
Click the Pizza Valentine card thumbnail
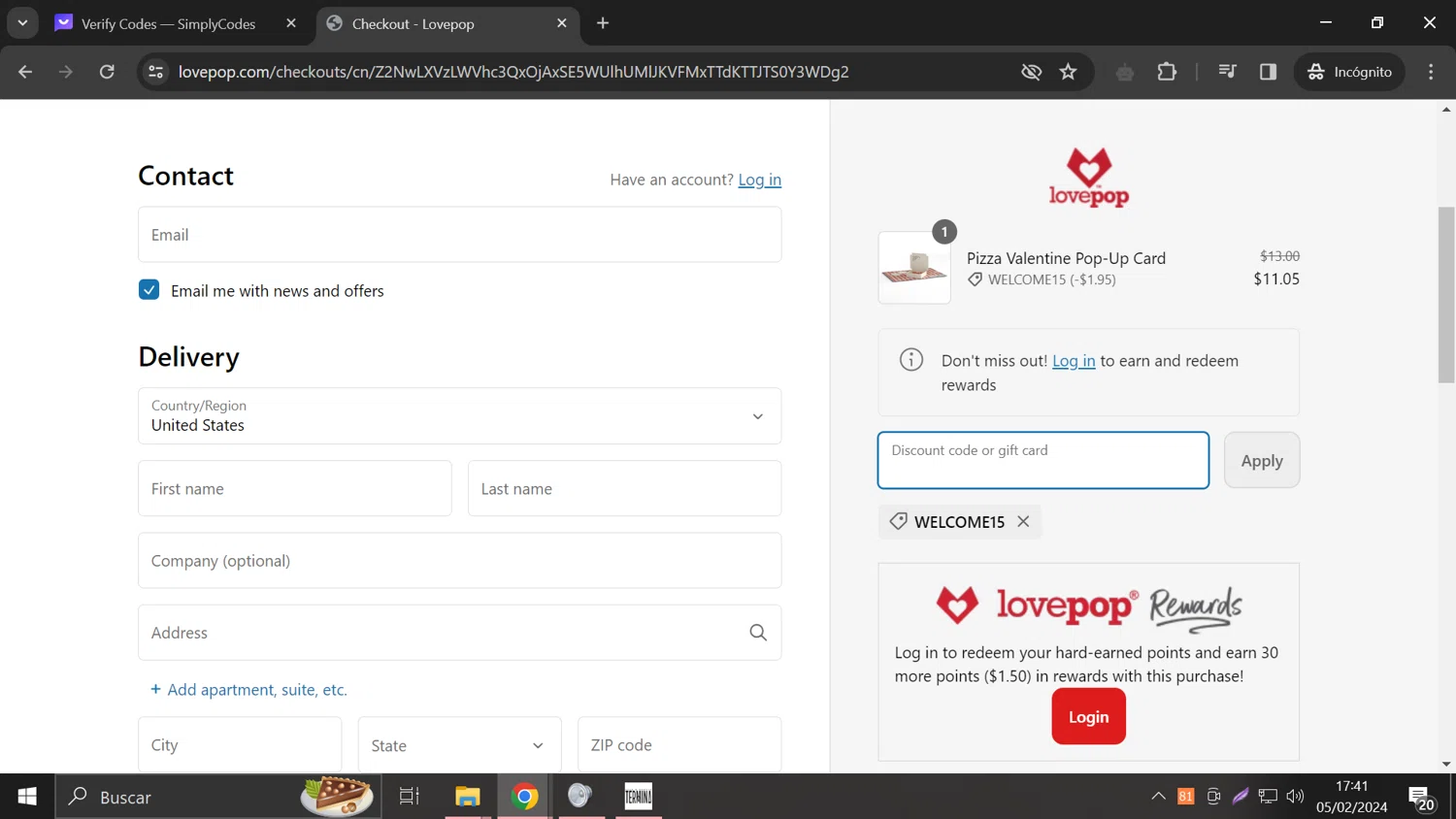click(914, 268)
